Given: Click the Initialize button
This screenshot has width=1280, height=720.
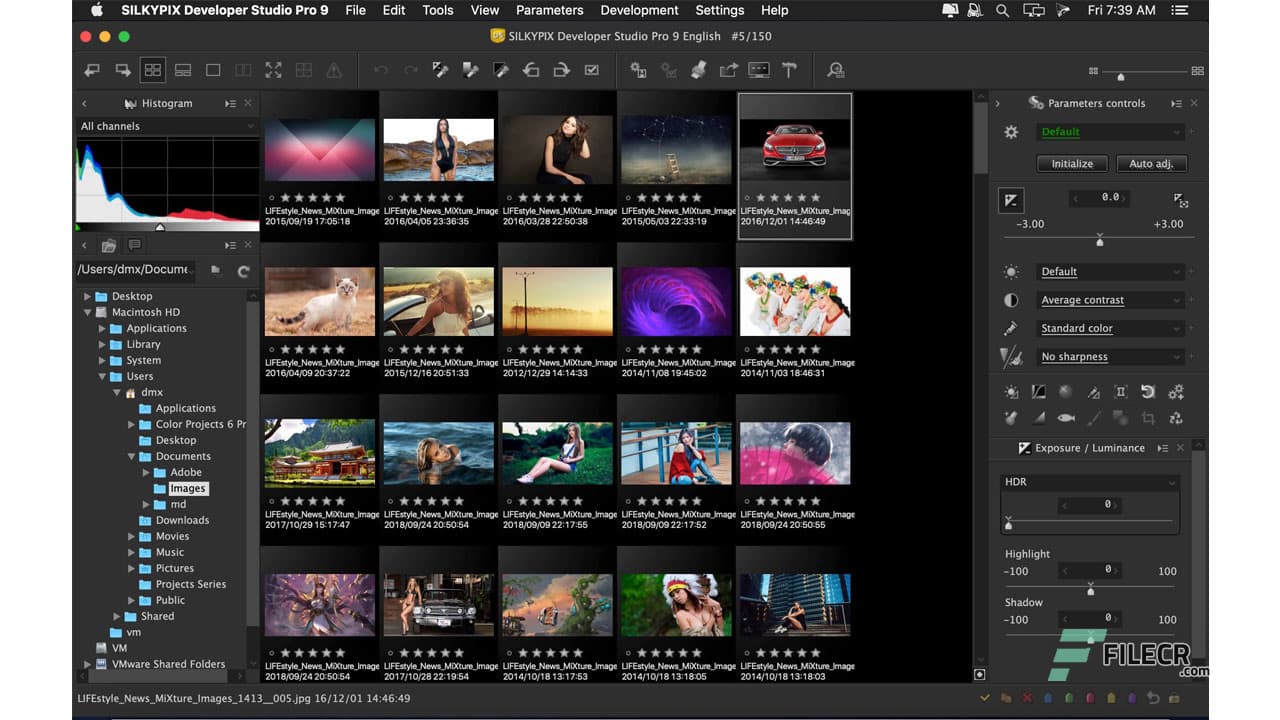Looking at the screenshot, I should point(1071,163).
